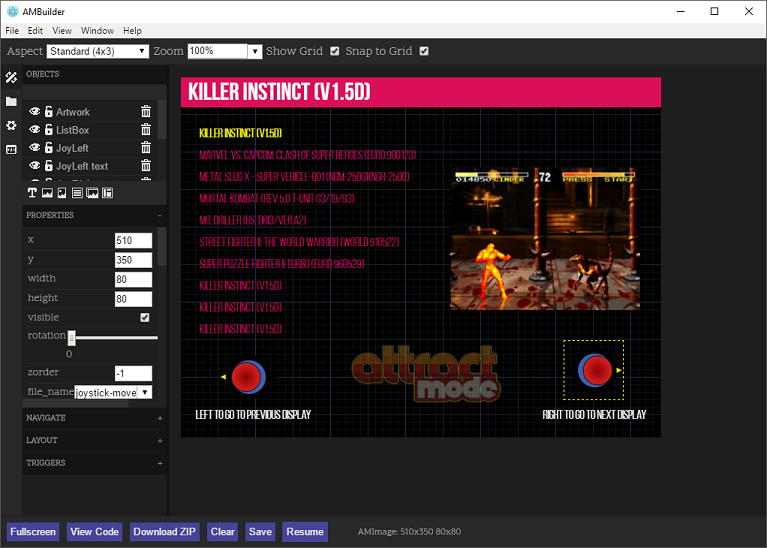Add a new listbox object (lines icon)

click(77, 193)
